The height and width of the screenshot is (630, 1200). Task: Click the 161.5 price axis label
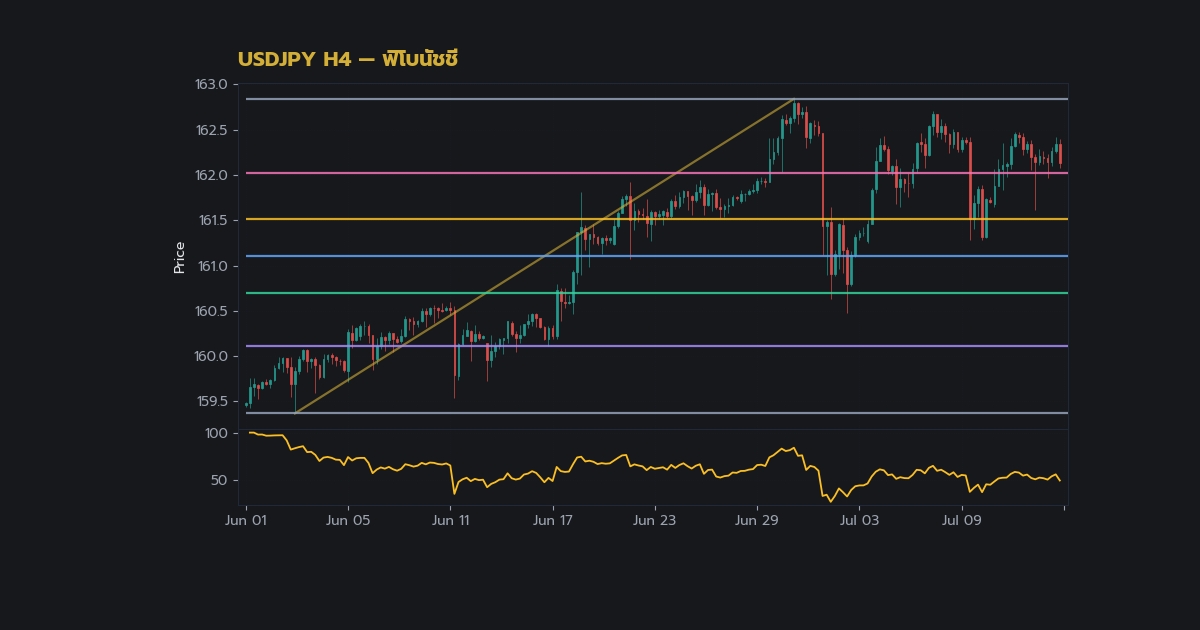(x=212, y=220)
